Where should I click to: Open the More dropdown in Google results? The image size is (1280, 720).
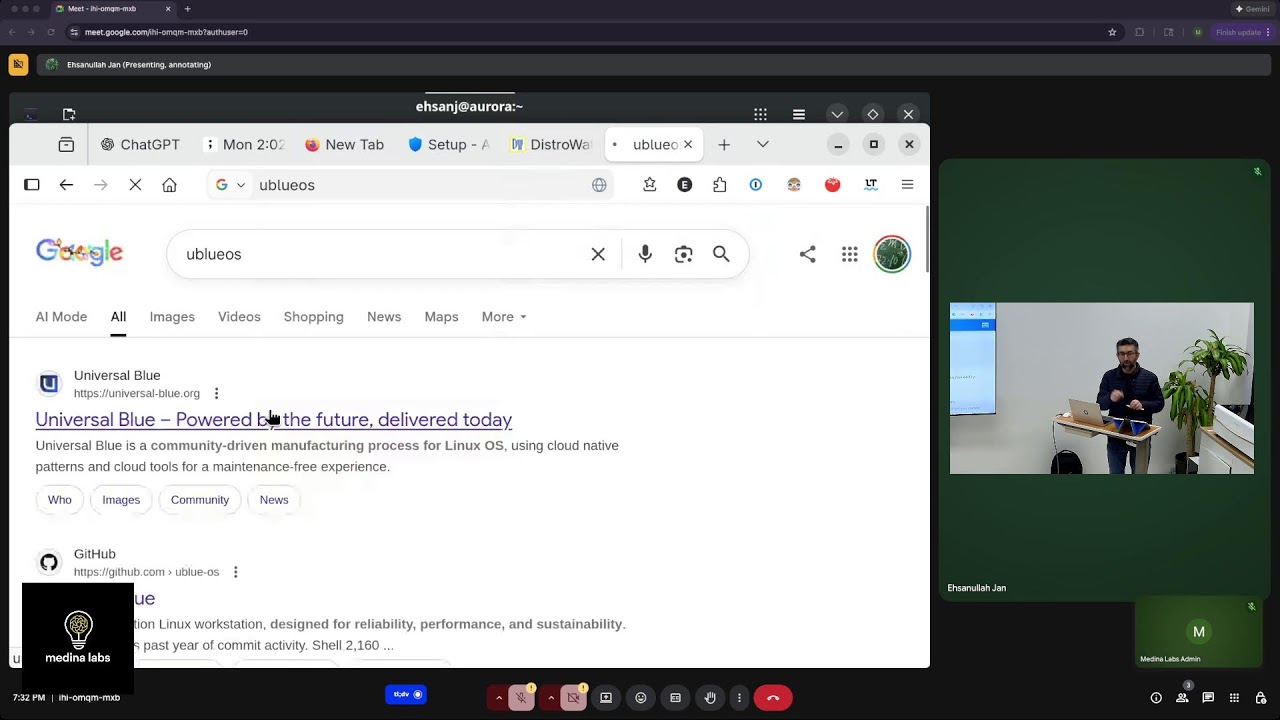pyautogui.click(x=504, y=317)
